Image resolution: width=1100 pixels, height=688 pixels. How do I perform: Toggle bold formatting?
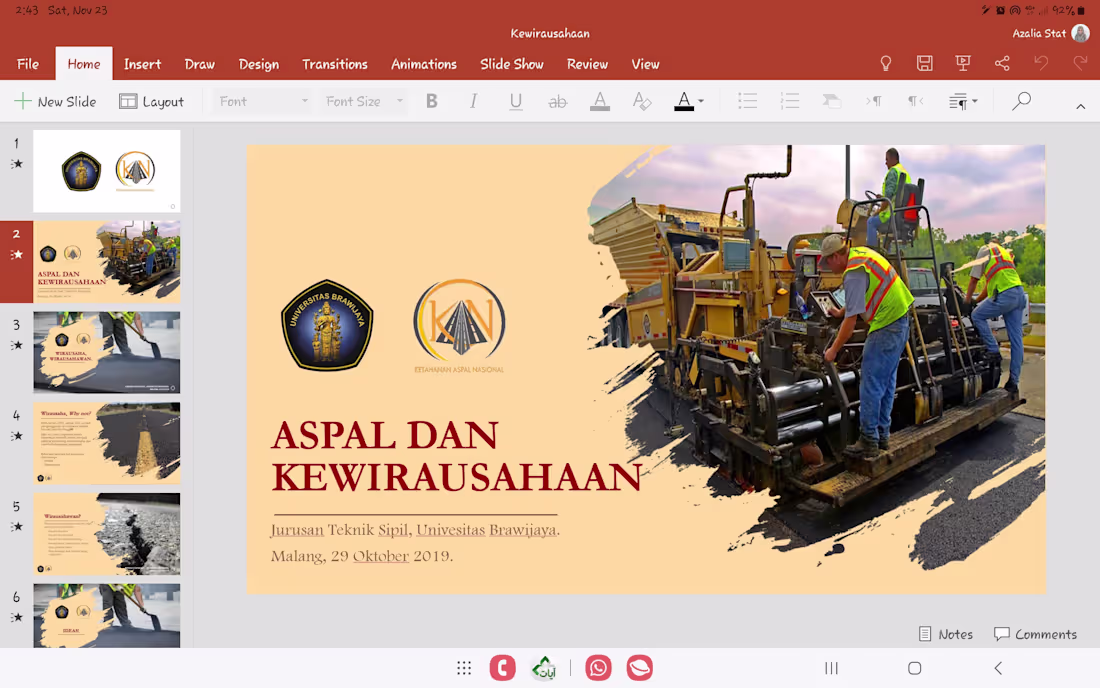pos(432,100)
